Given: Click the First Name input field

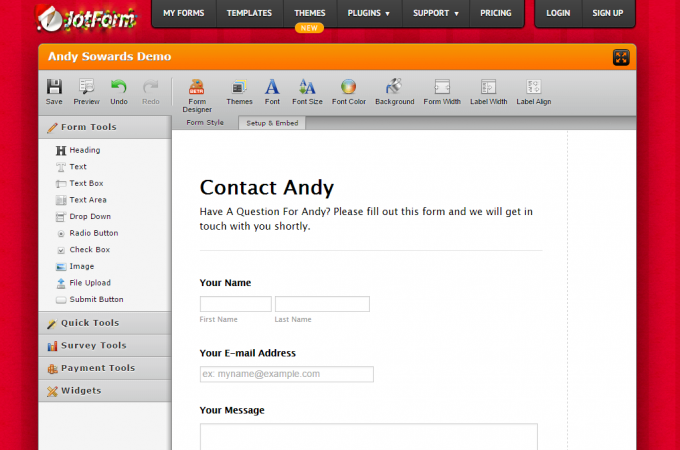Looking at the screenshot, I should coord(235,304).
